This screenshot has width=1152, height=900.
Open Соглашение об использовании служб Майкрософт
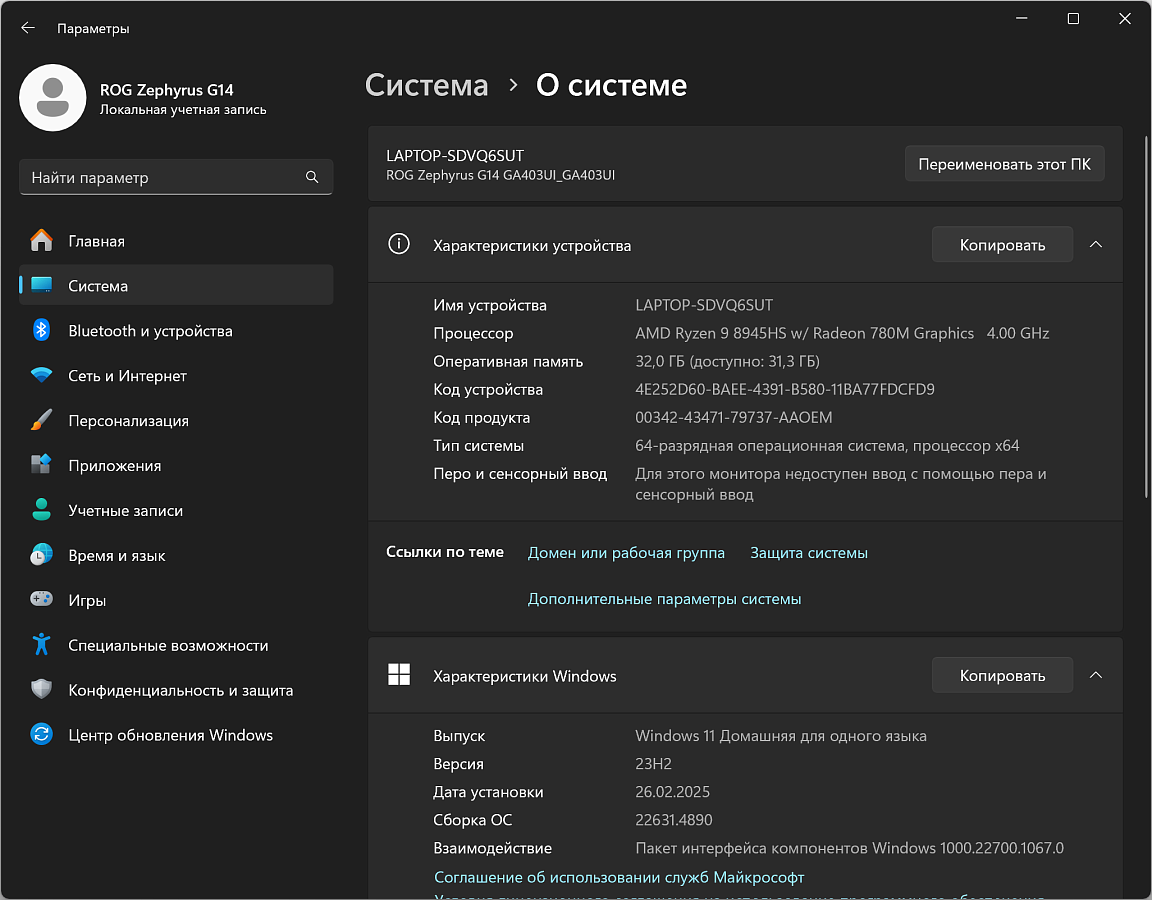click(619, 876)
